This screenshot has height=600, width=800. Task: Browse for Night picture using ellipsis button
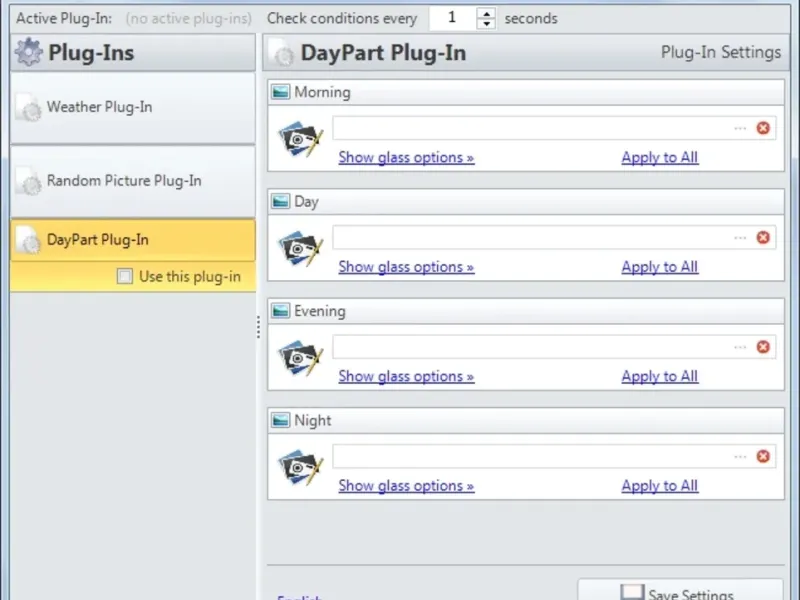point(740,457)
